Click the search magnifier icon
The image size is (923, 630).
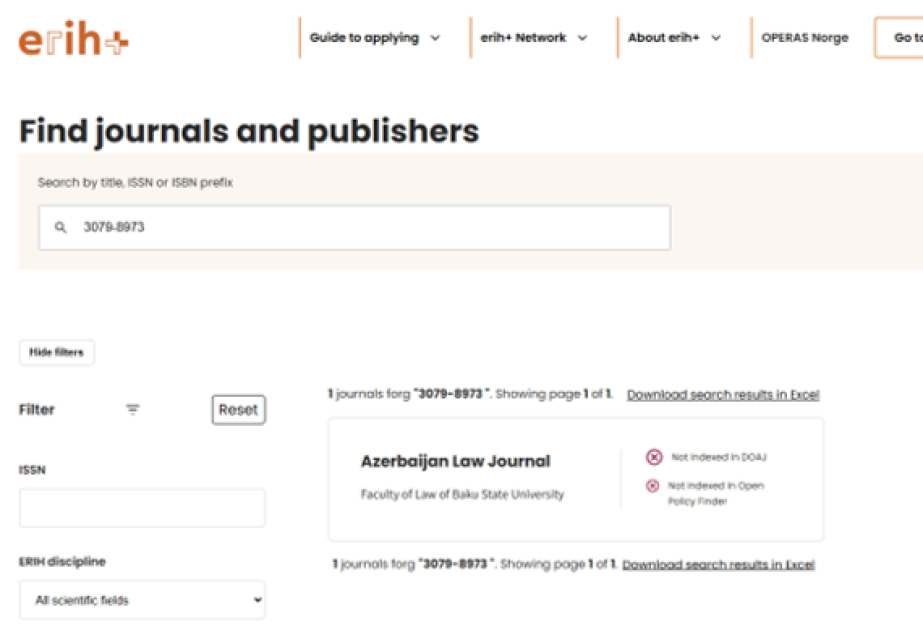pos(61,227)
